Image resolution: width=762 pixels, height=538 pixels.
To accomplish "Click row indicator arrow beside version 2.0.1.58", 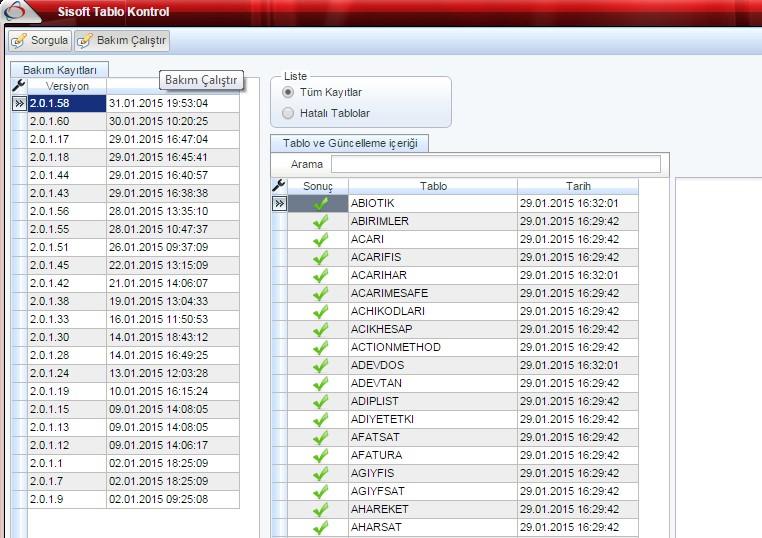I will pos(18,104).
